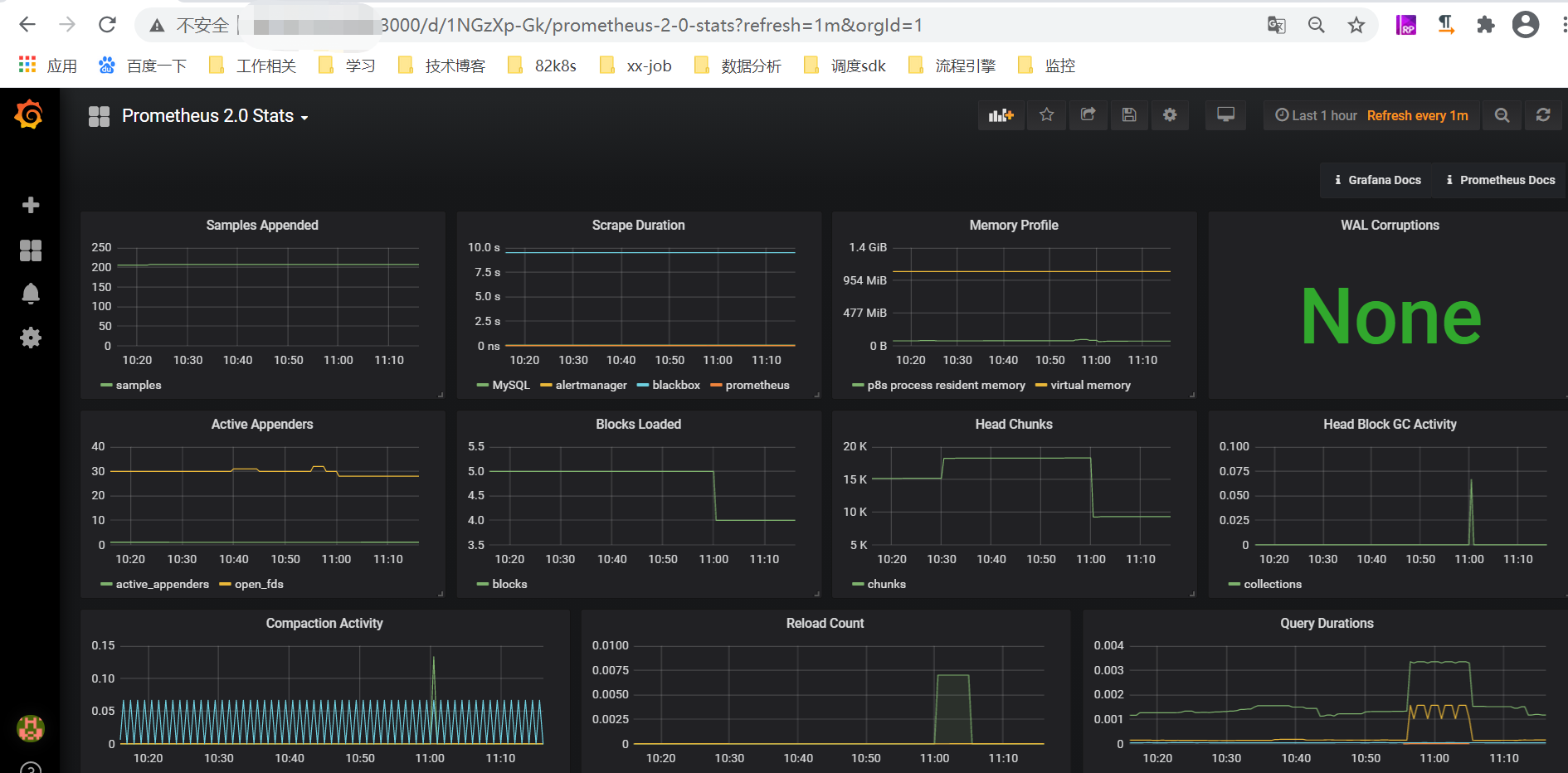This screenshot has width=1568, height=773.
Task: Reload page with browser reload icon
Action: (x=107, y=25)
